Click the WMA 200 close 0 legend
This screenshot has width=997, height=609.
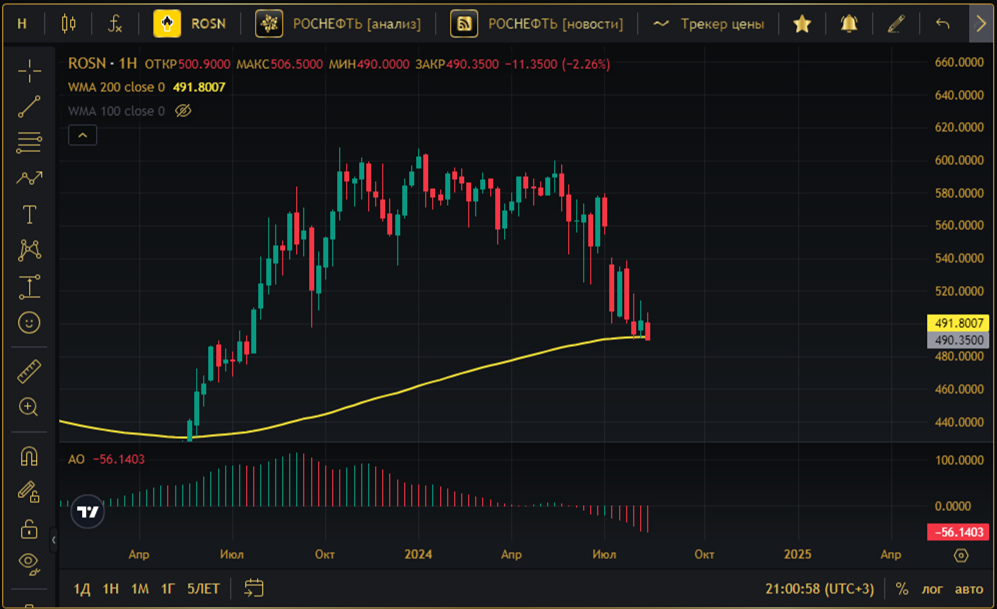tap(116, 87)
